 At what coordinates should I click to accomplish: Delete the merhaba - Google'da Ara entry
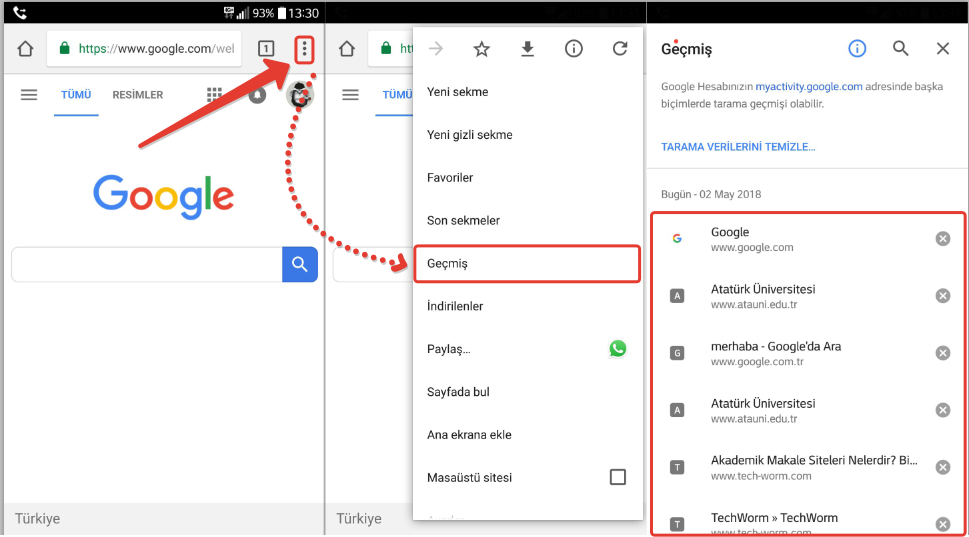point(942,353)
